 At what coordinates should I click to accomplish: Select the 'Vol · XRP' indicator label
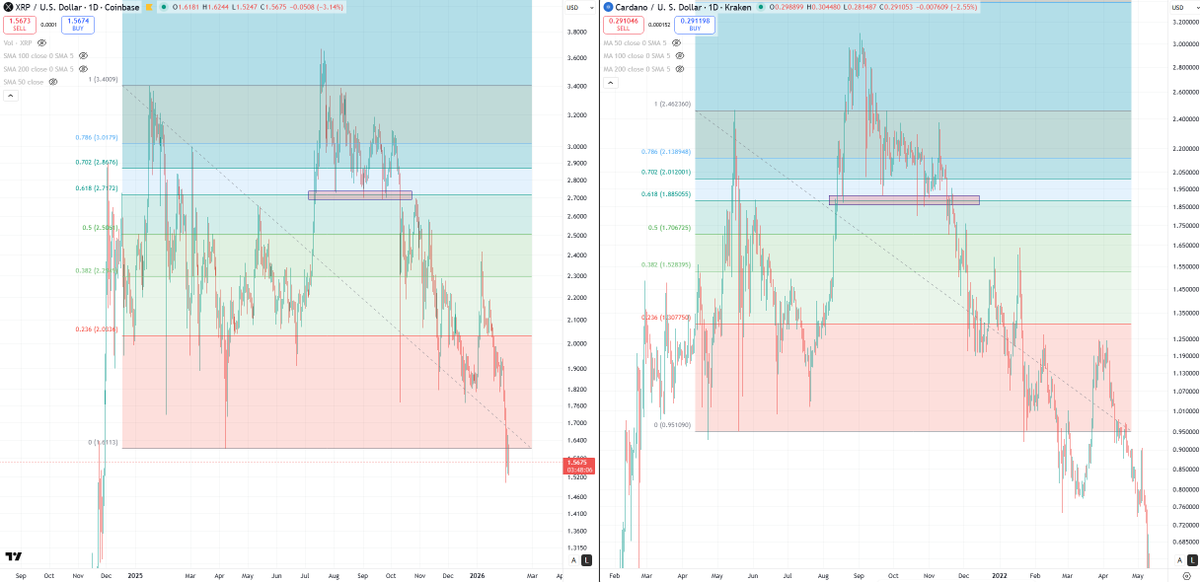18,43
